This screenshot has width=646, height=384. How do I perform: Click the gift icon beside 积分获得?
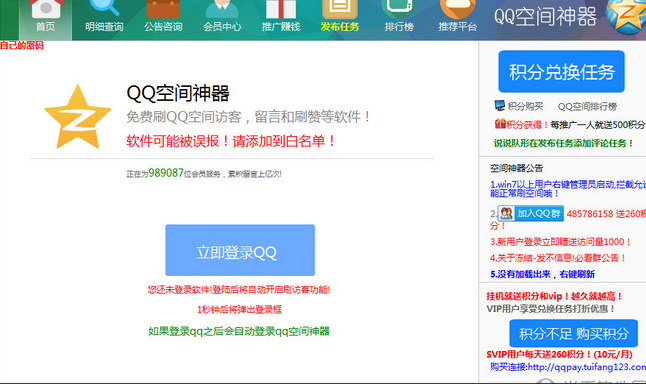pyautogui.click(x=500, y=124)
